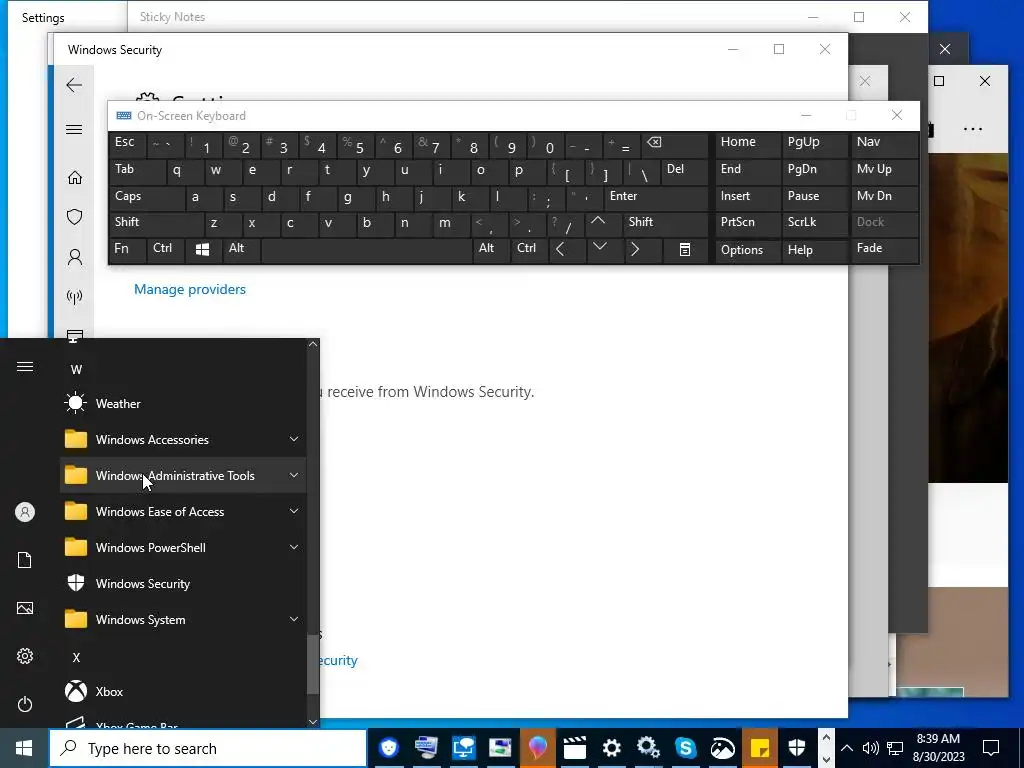Expand Windows Administrative Tools chevron
The width and height of the screenshot is (1024, 768).
tap(294, 475)
